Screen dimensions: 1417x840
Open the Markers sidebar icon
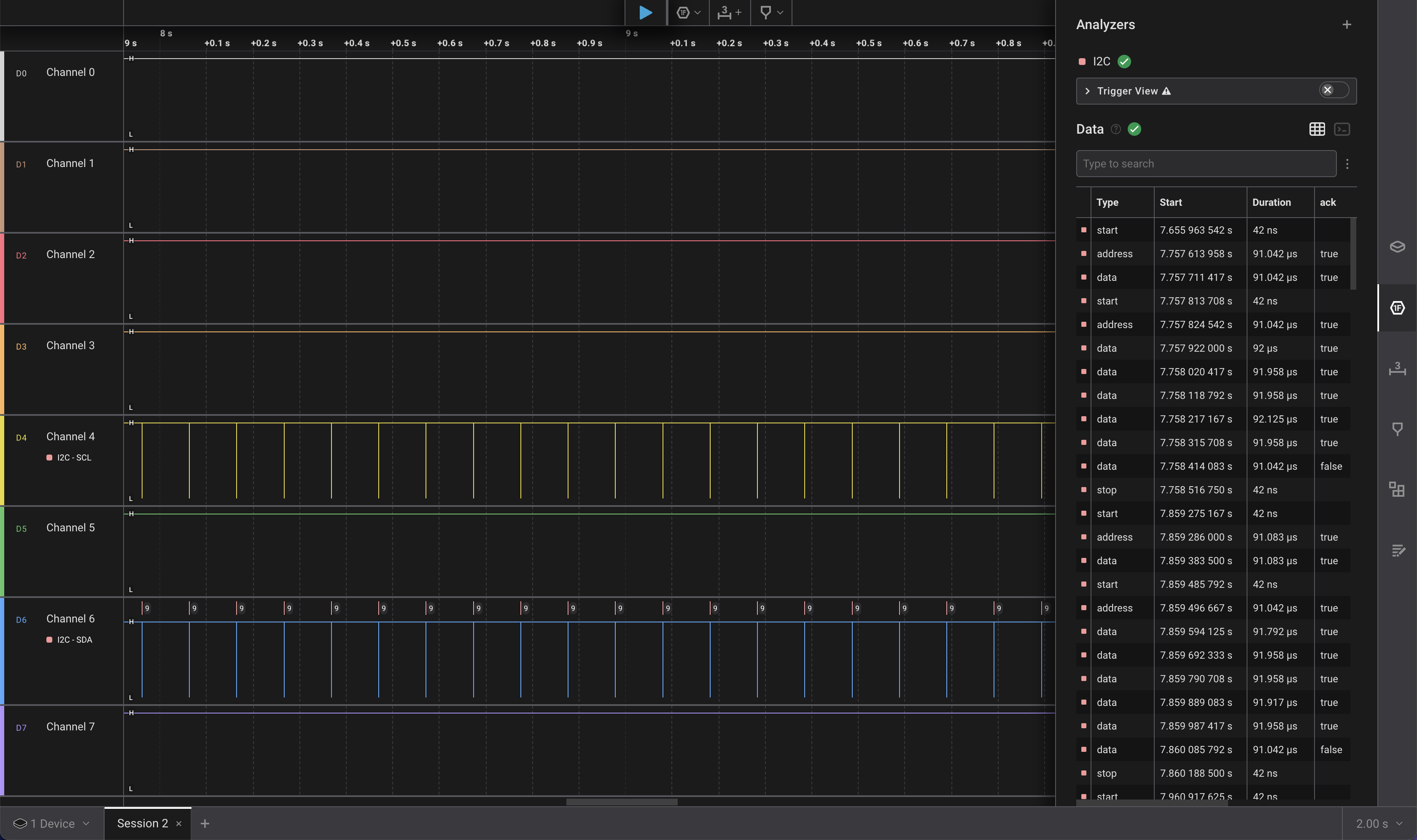pos(1397,429)
